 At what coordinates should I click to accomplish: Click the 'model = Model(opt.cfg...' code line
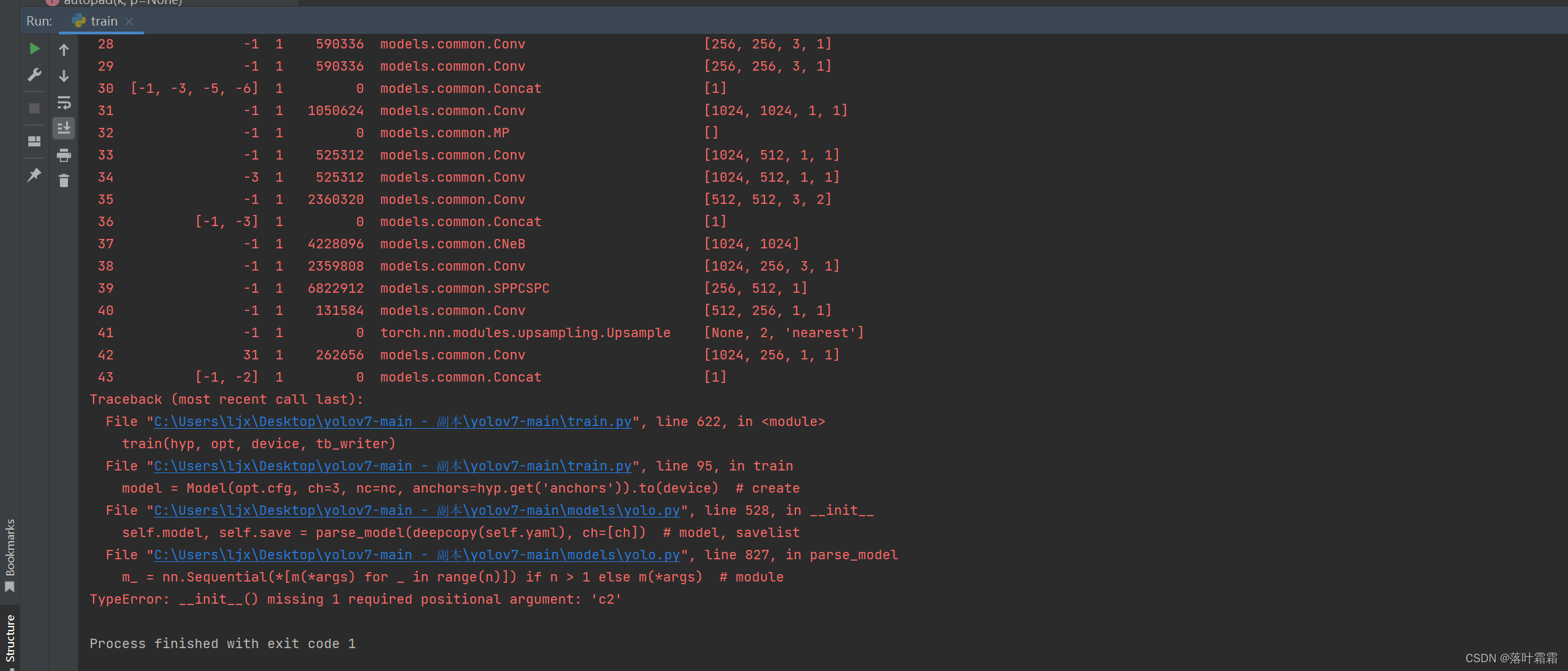tap(461, 488)
